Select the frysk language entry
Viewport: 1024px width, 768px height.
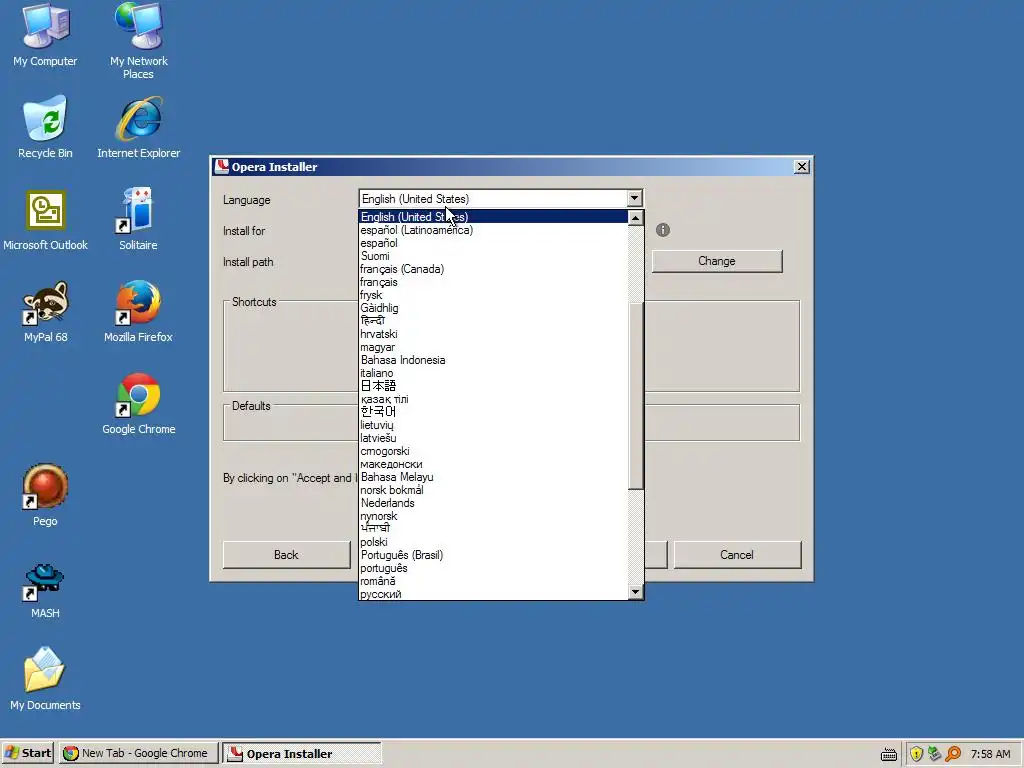pyautogui.click(x=493, y=295)
